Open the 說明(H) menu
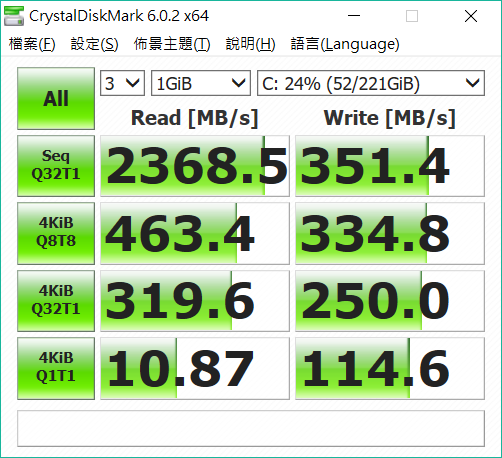Viewport: 502px width, 458px height. tap(250, 44)
